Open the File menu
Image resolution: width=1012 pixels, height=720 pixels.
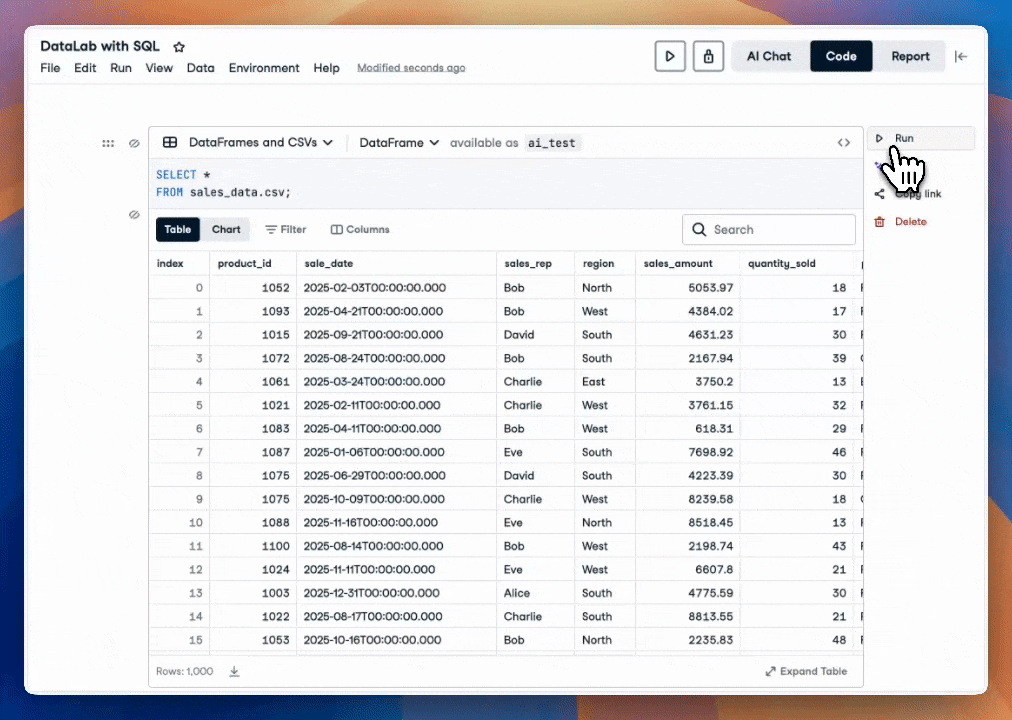pyautogui.click(x=50, y=68)
